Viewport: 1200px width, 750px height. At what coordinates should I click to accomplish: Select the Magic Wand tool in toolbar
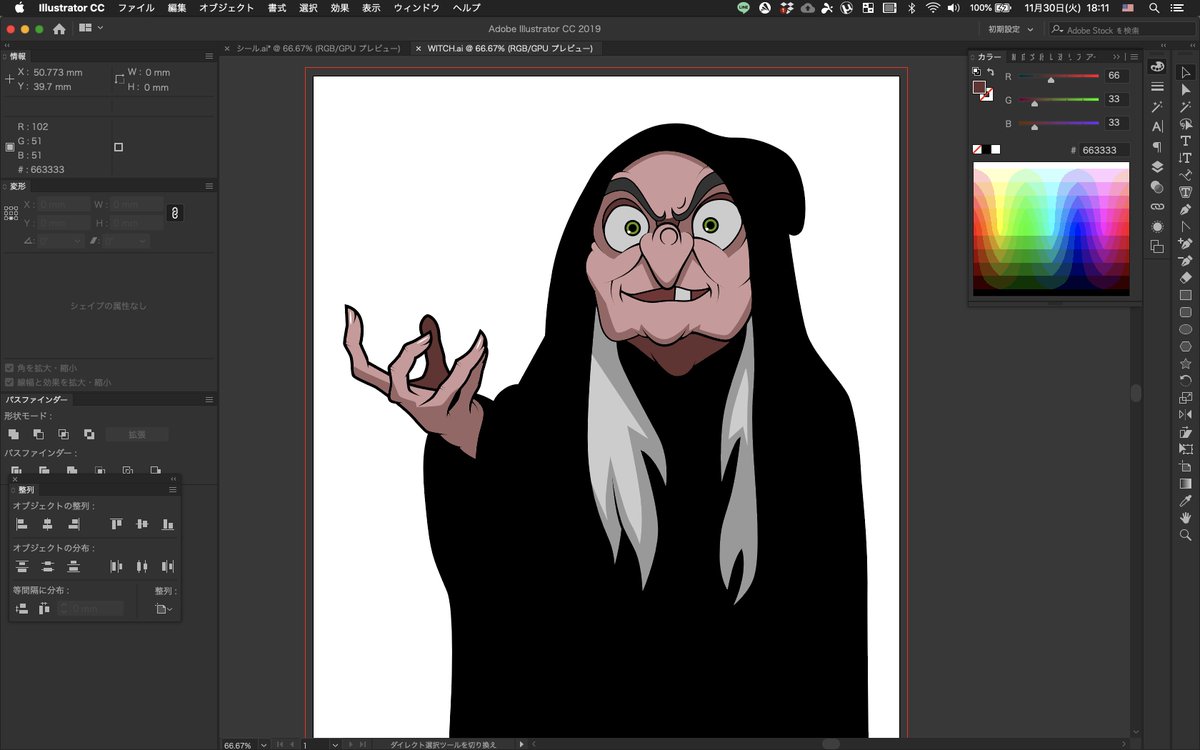point(1186,107)
